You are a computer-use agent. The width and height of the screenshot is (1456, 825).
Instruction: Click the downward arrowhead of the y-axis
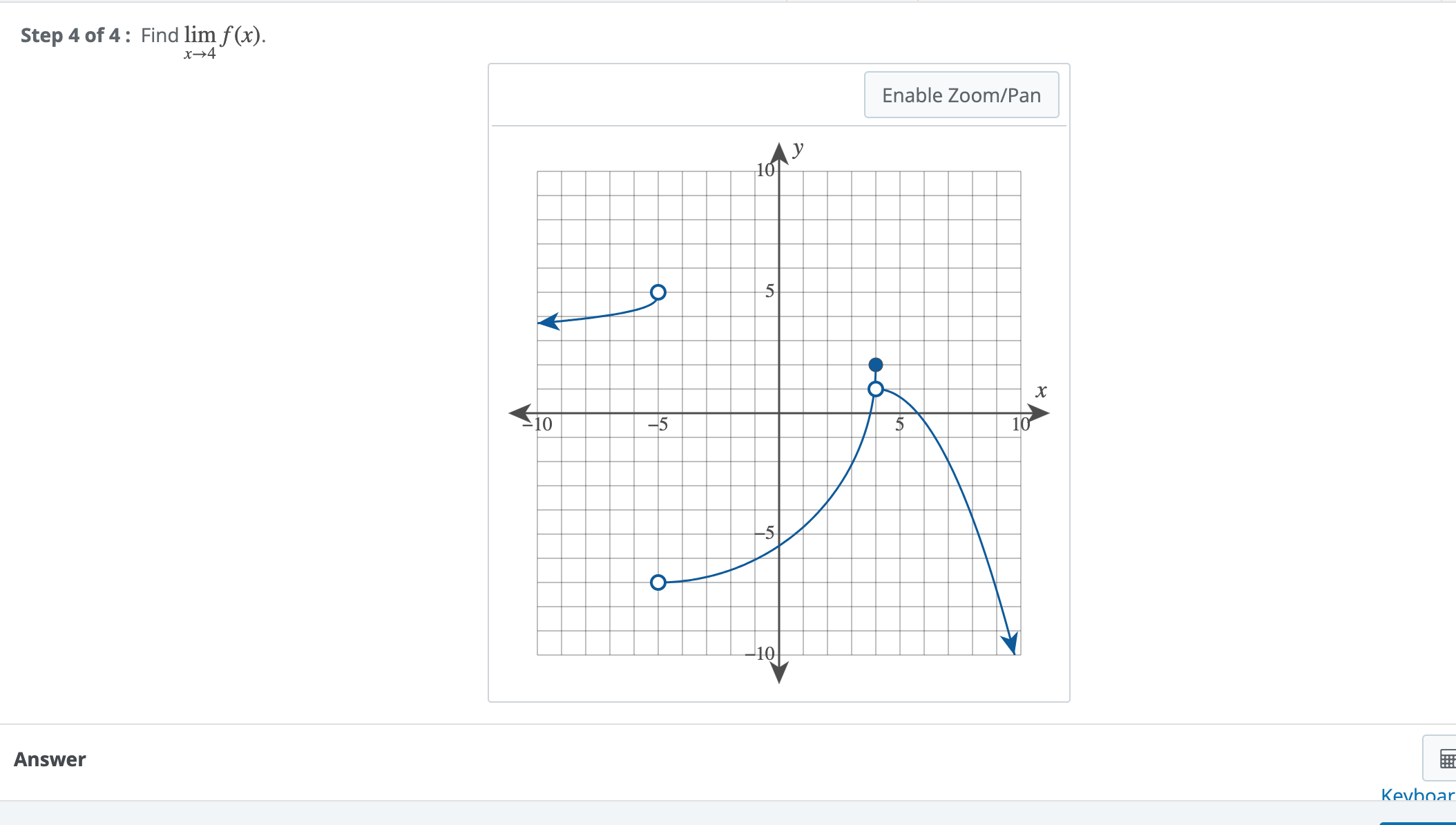[778, 674]
